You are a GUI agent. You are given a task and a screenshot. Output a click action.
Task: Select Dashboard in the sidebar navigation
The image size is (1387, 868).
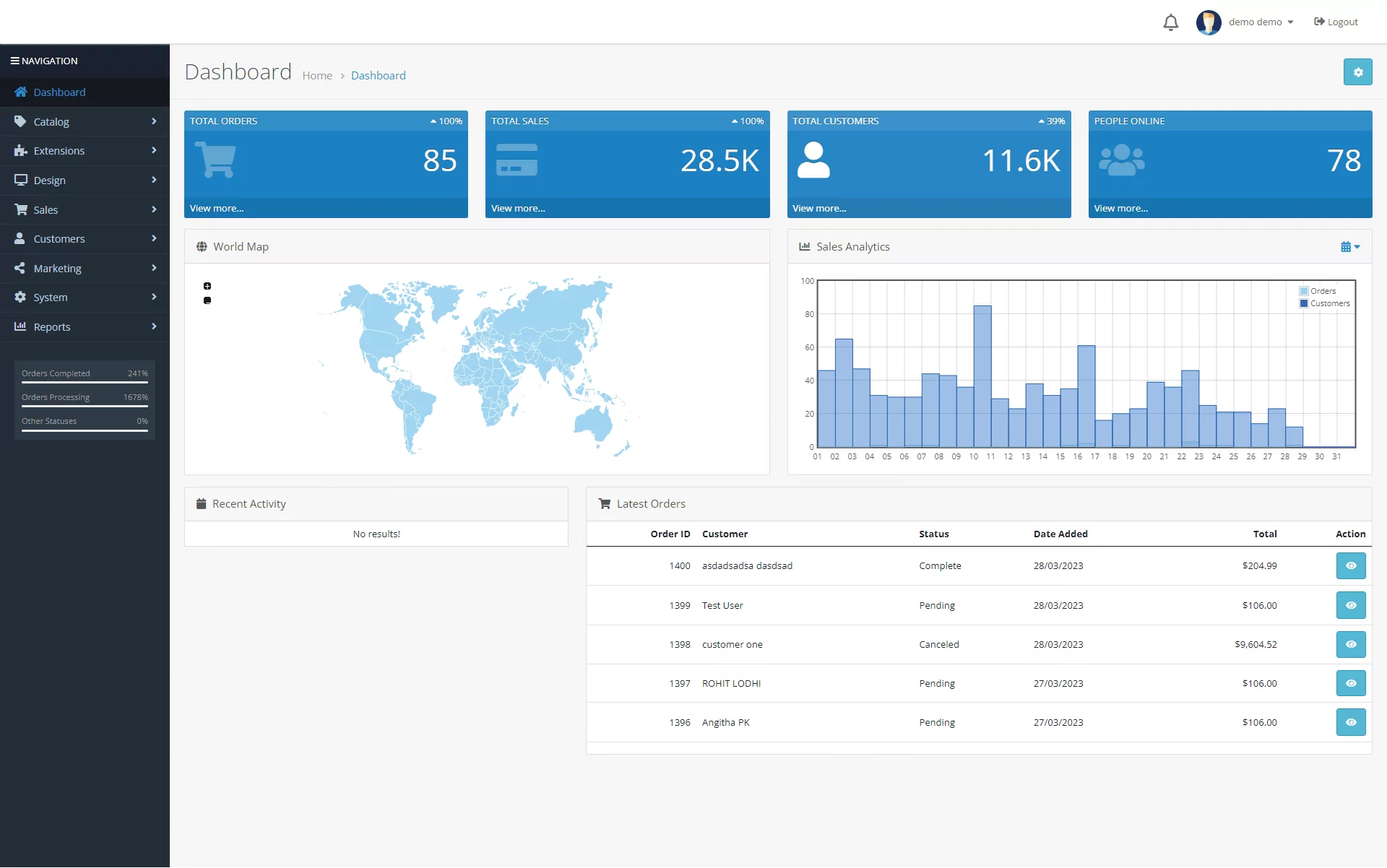coord(85,92)
